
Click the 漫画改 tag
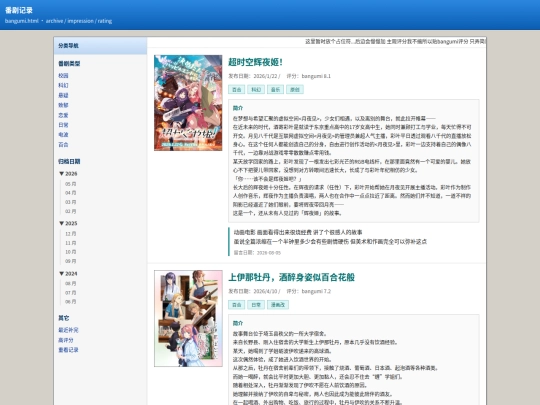[278, 305]
